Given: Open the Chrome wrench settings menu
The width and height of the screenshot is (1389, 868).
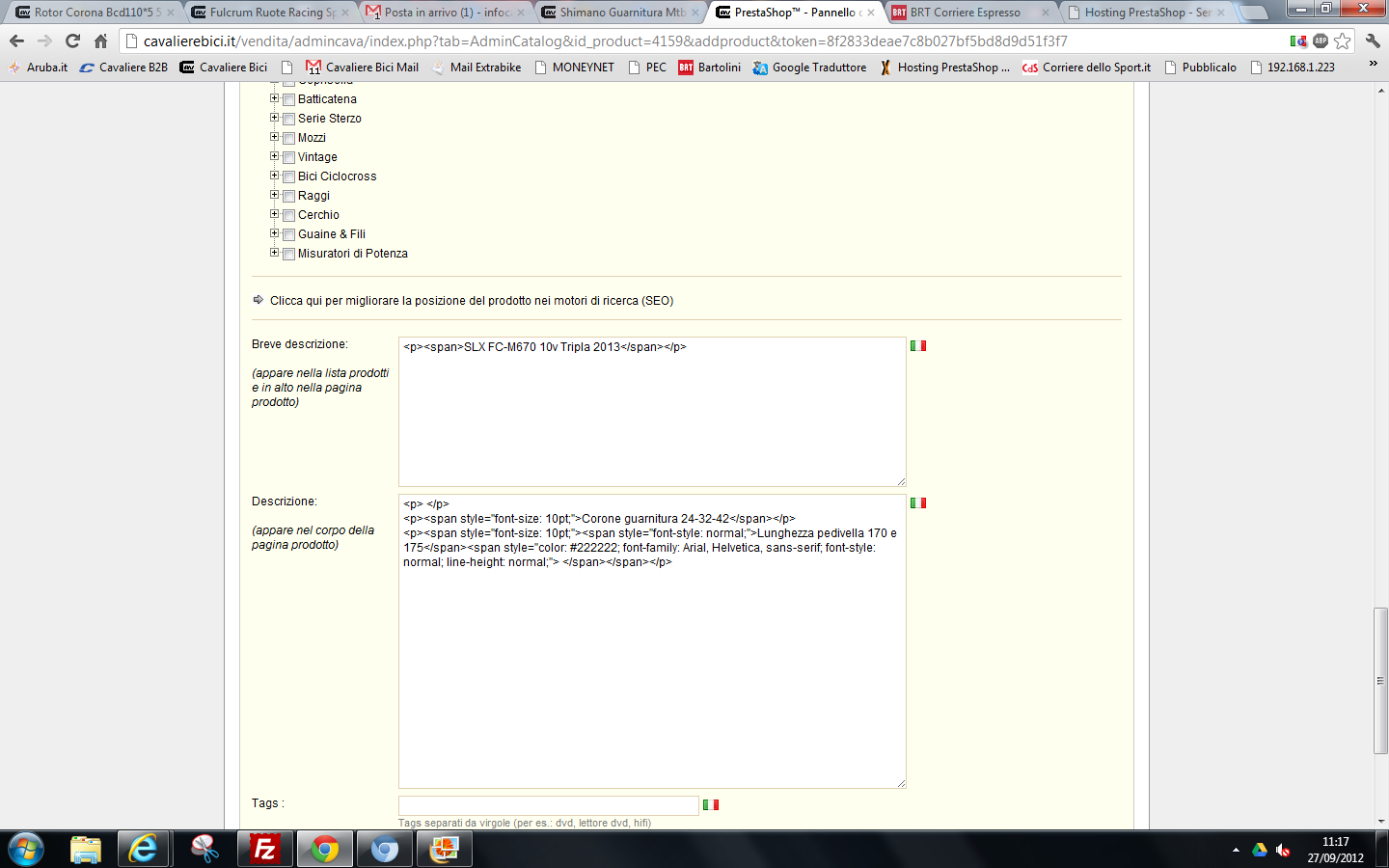Looking at the screenshot, I should coord(1373,41).
